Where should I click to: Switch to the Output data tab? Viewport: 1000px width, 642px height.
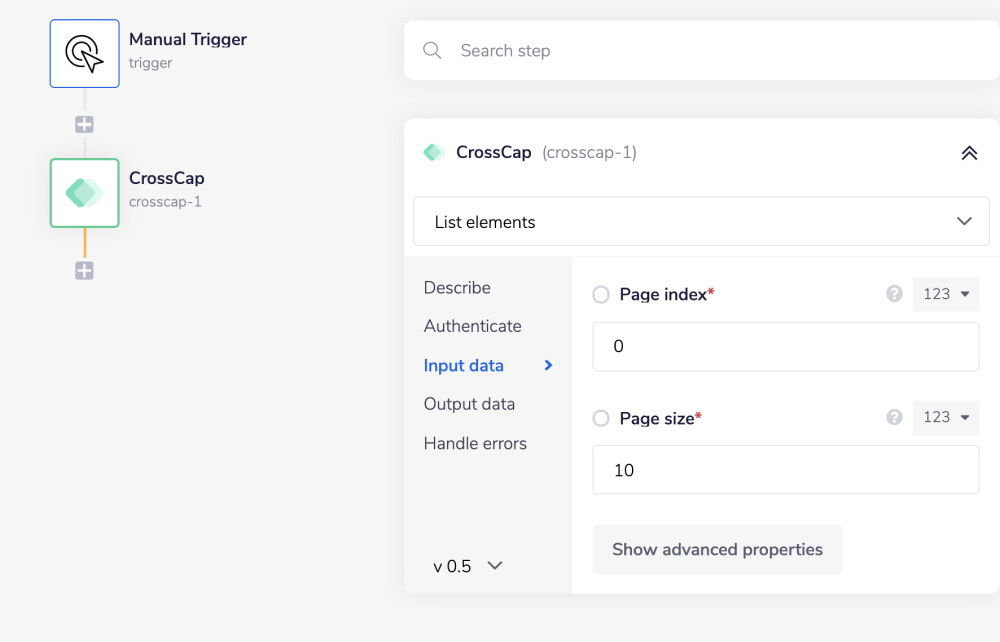click(x=469, y=404)
